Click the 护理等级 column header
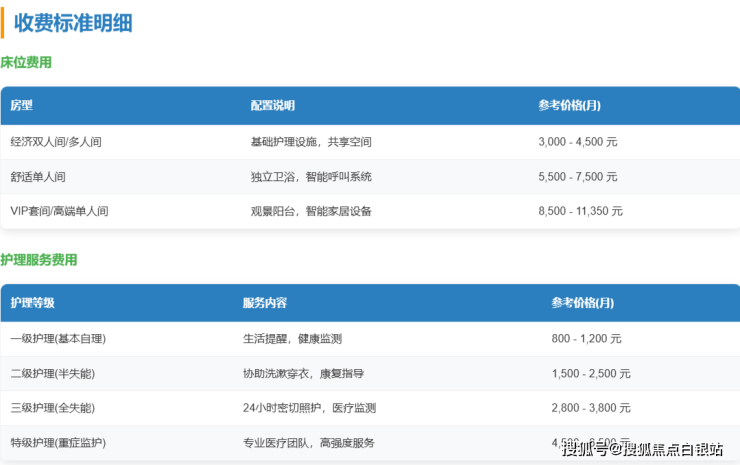This screenshot has width=740, height=465. [x=33, y=303]
